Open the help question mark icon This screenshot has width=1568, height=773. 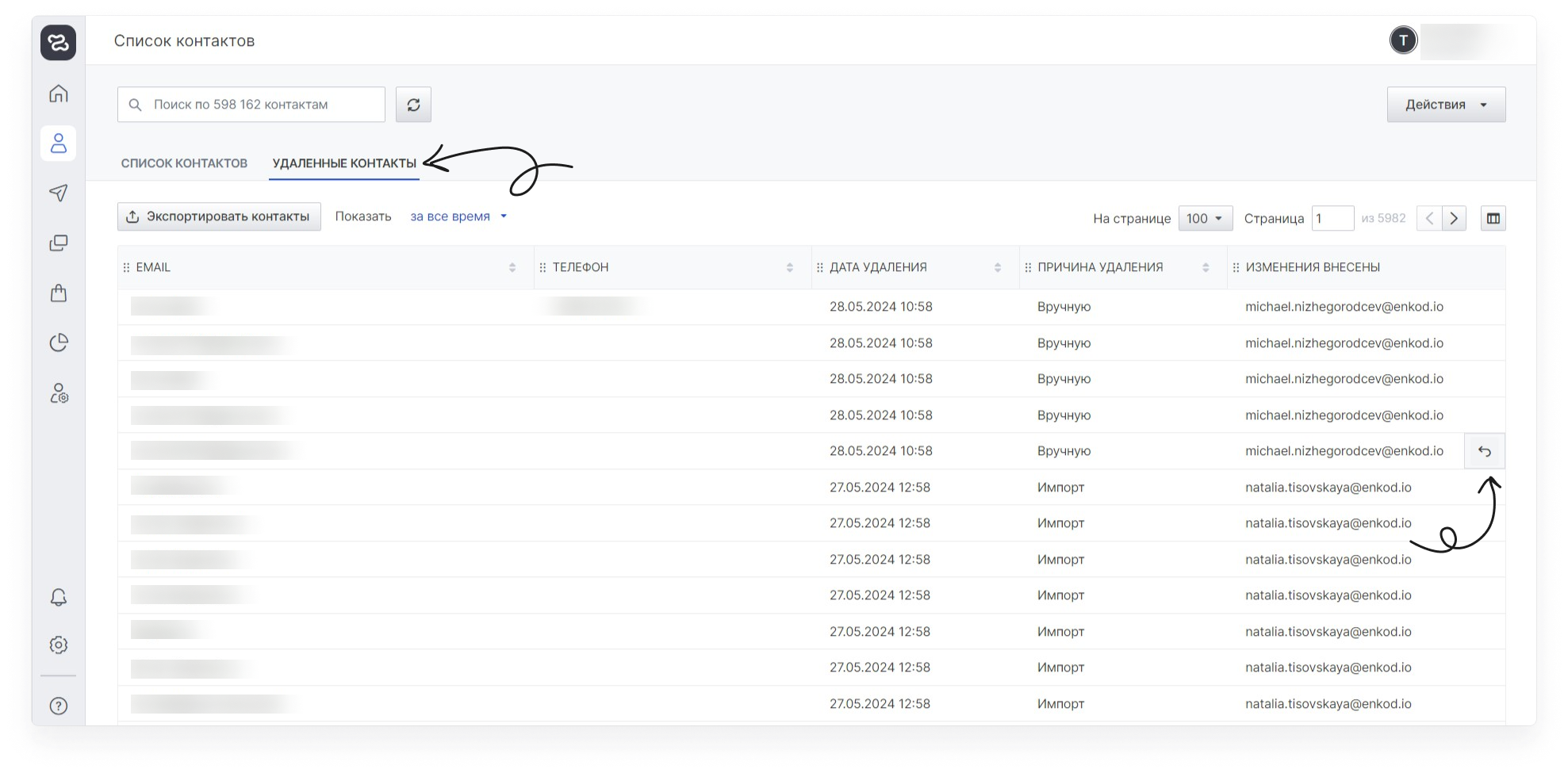[59, 706]
